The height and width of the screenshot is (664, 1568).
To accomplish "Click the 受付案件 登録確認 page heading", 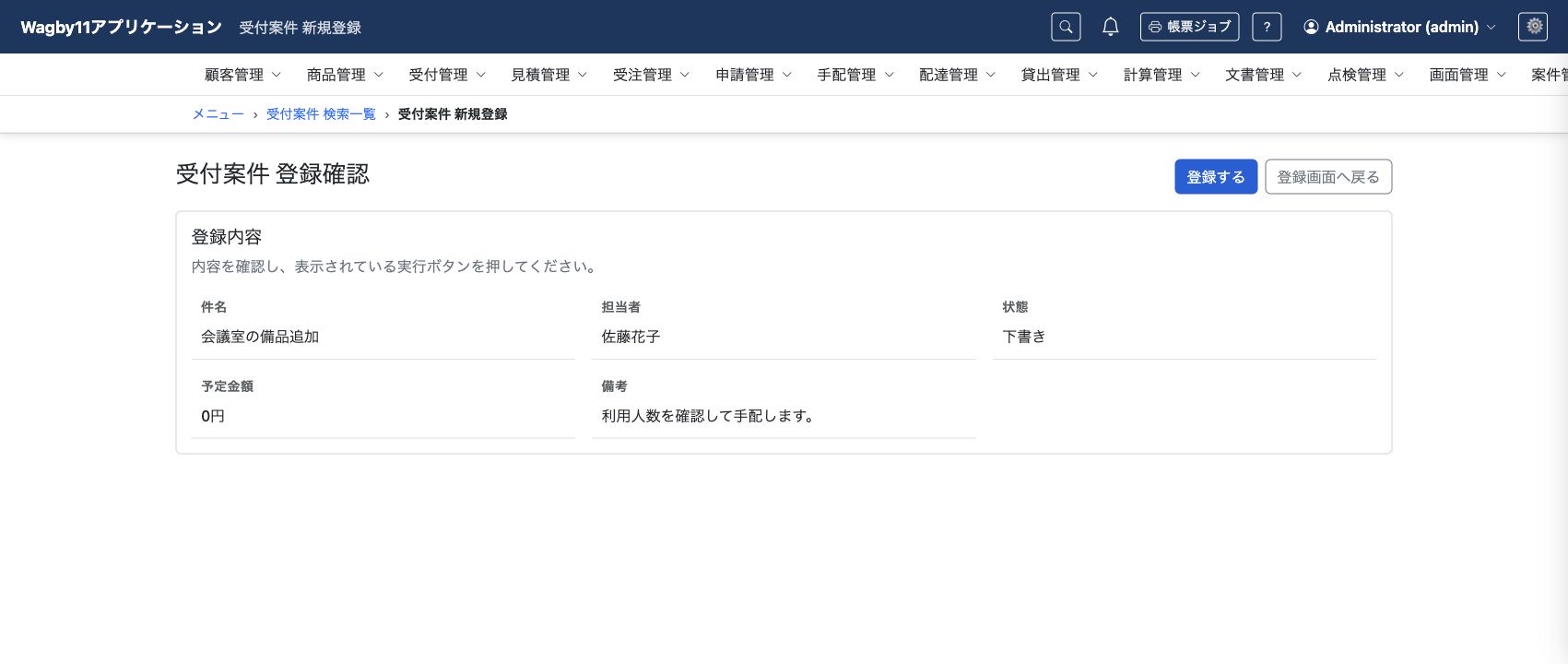I will 273,174.
